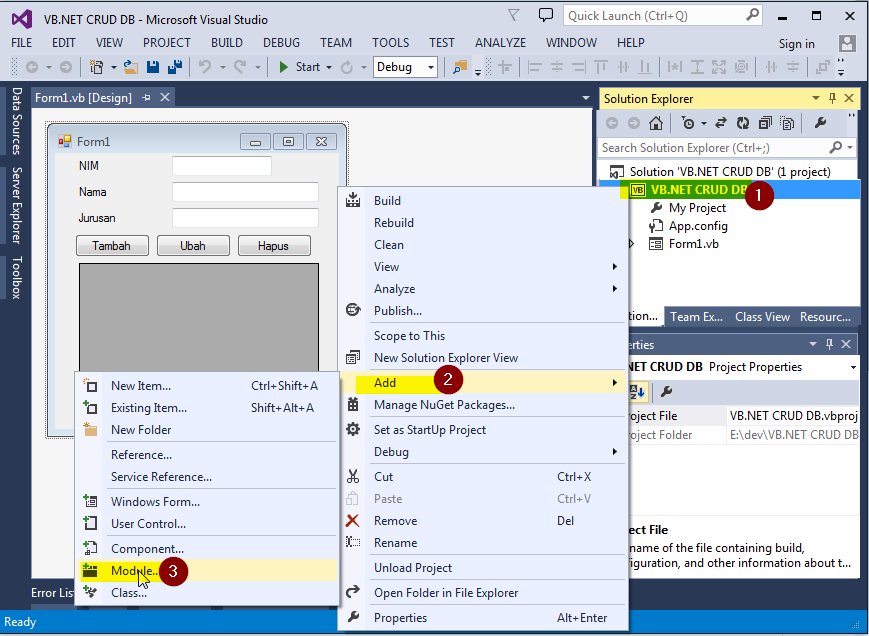
Task: Select Set as StartUp Project
Action: (x=482, y=430)
